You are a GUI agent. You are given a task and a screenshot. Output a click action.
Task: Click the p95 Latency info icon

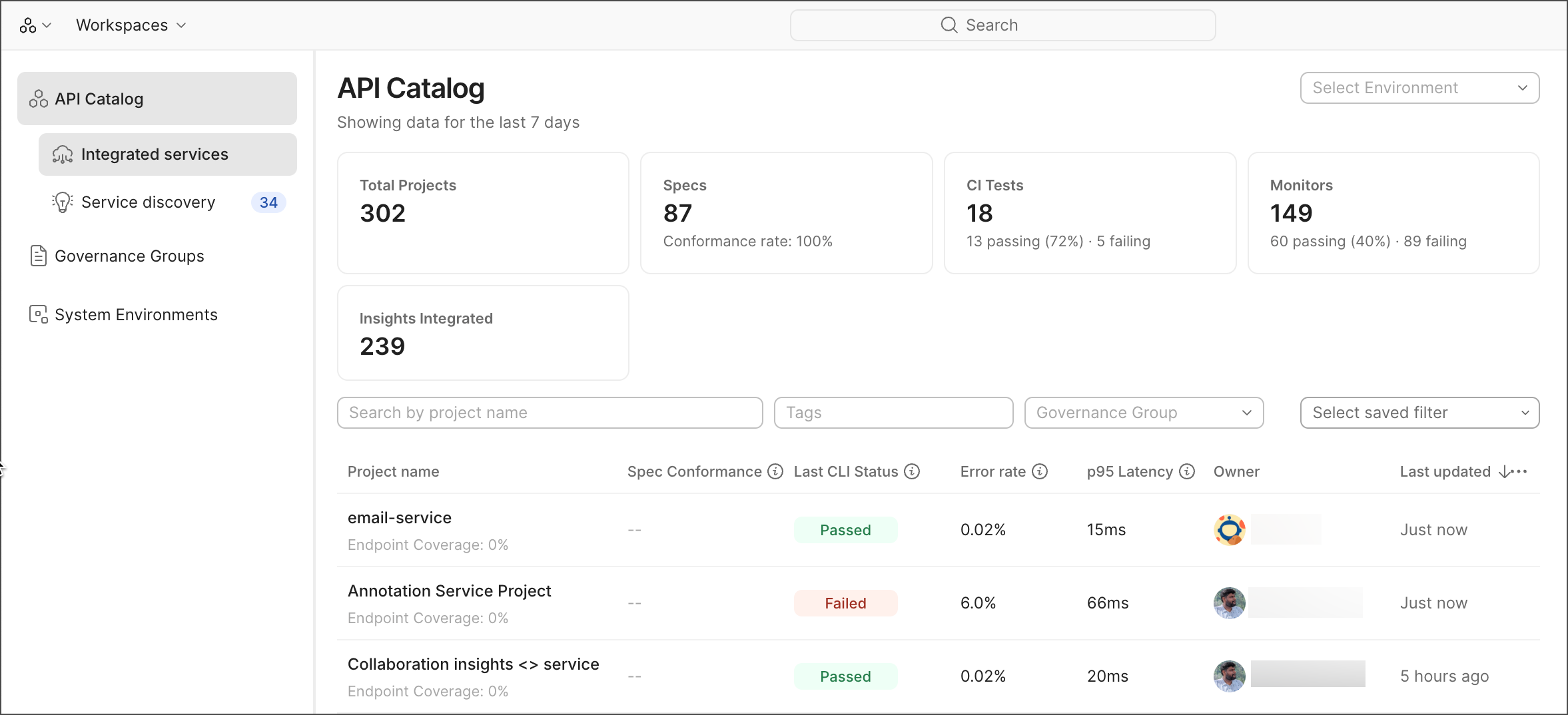tap(1187, 471)
